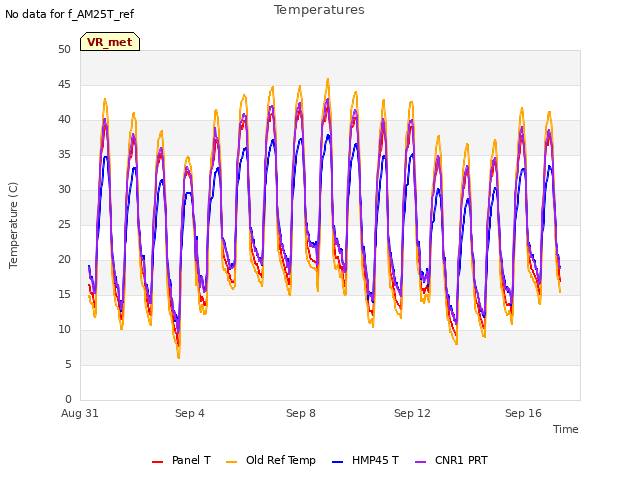Click blue HMP45 T legend swatch
This screenshot has width=640, height=480.
click(x=338, y=462)
